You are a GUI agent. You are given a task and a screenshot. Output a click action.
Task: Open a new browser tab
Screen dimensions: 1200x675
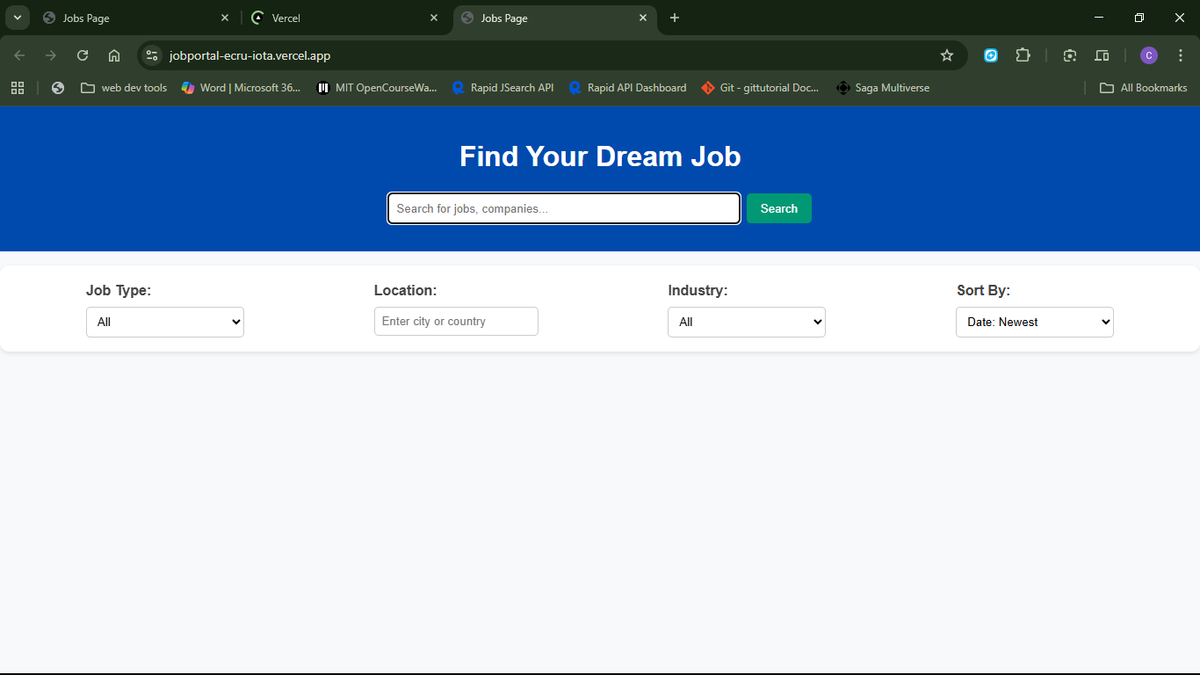point(674,18)
